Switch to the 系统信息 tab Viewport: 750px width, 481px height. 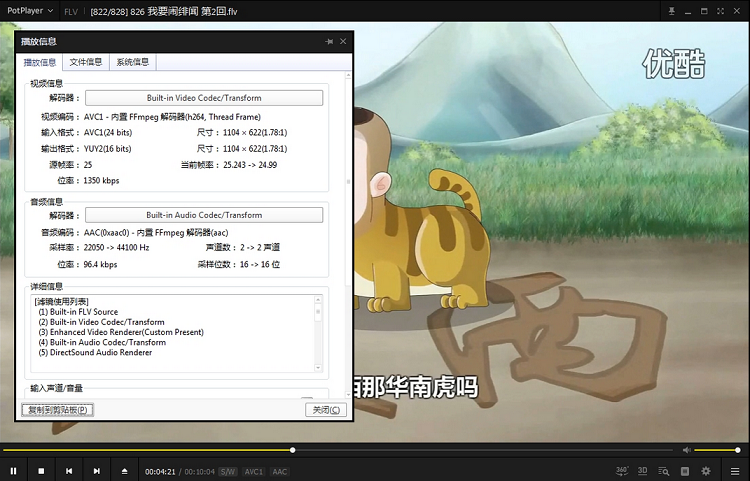click(x=132, y=62)
